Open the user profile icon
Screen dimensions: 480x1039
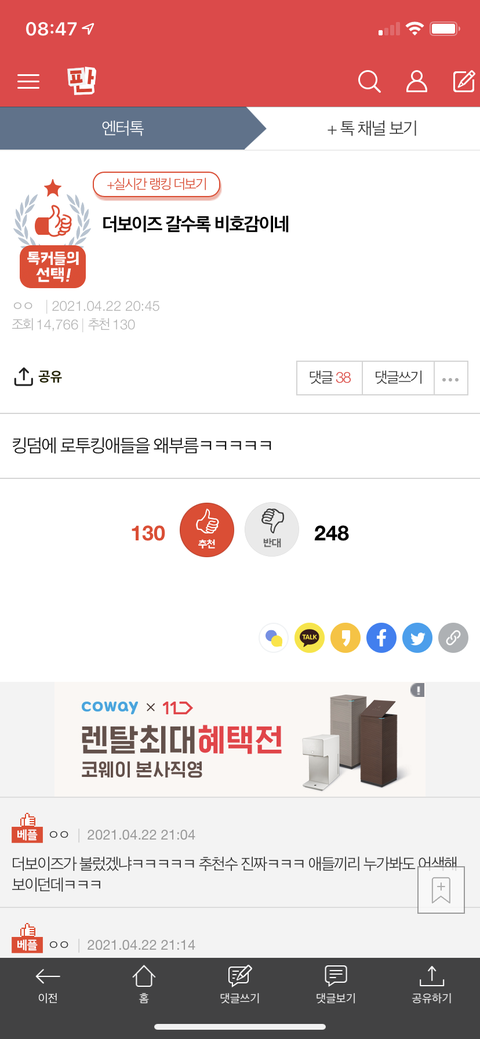416,82
